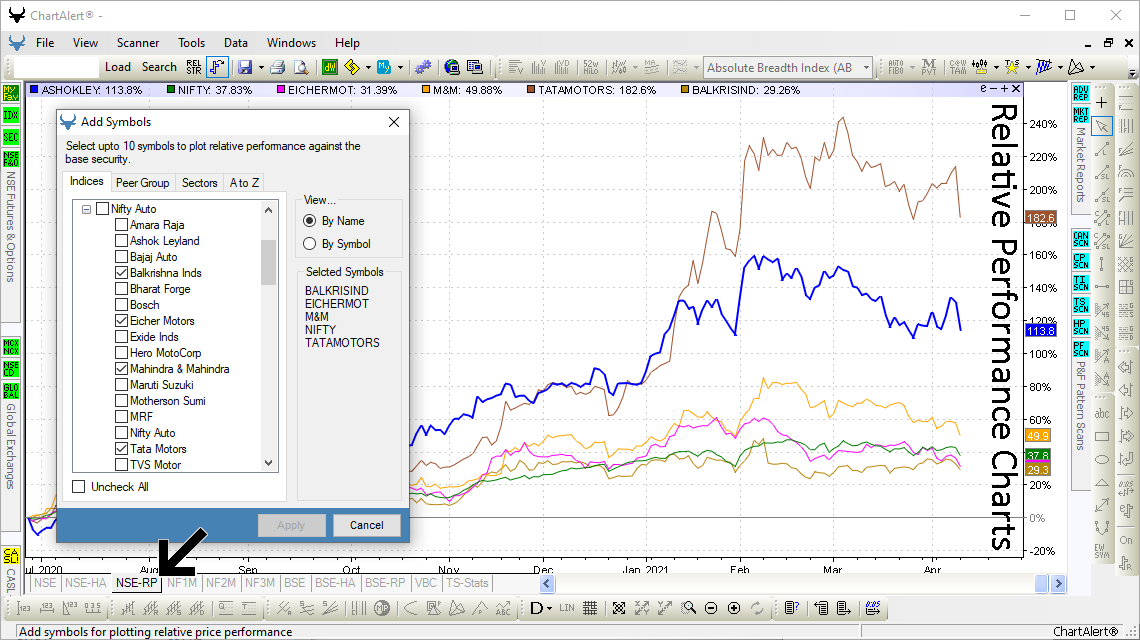Click the My Fav sidebar icon
This screenshot has width=1140, height=640.
[x=11, y=93]
